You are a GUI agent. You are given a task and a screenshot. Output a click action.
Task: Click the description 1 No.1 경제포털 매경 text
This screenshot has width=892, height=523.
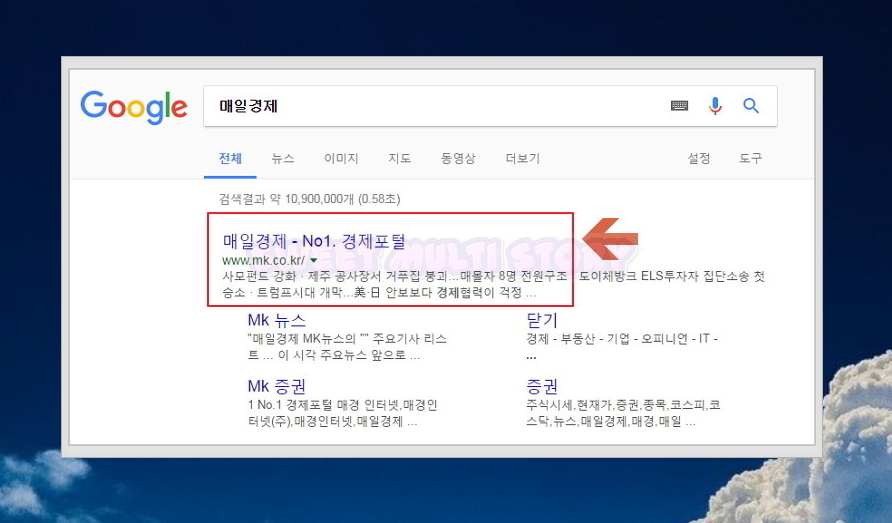pyautogui.click(x=342, y=413)
